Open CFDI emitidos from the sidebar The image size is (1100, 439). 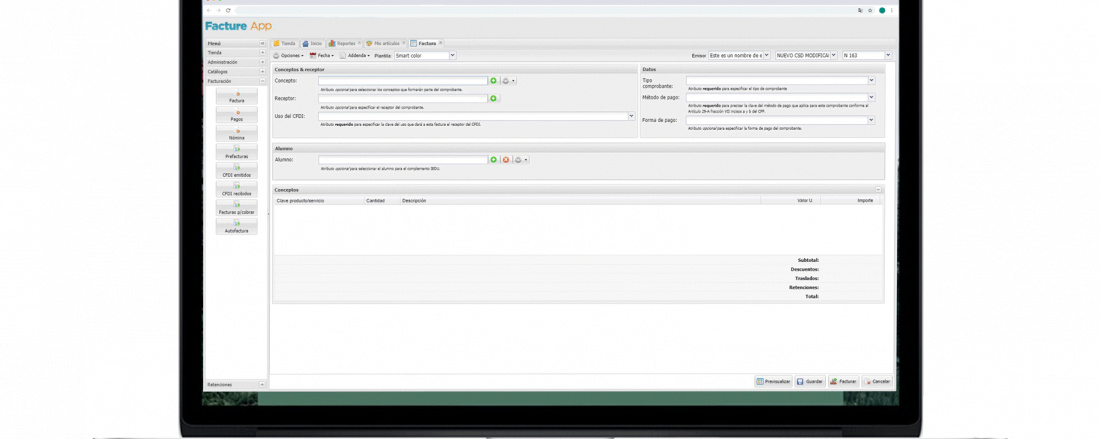tap(237, 171)
